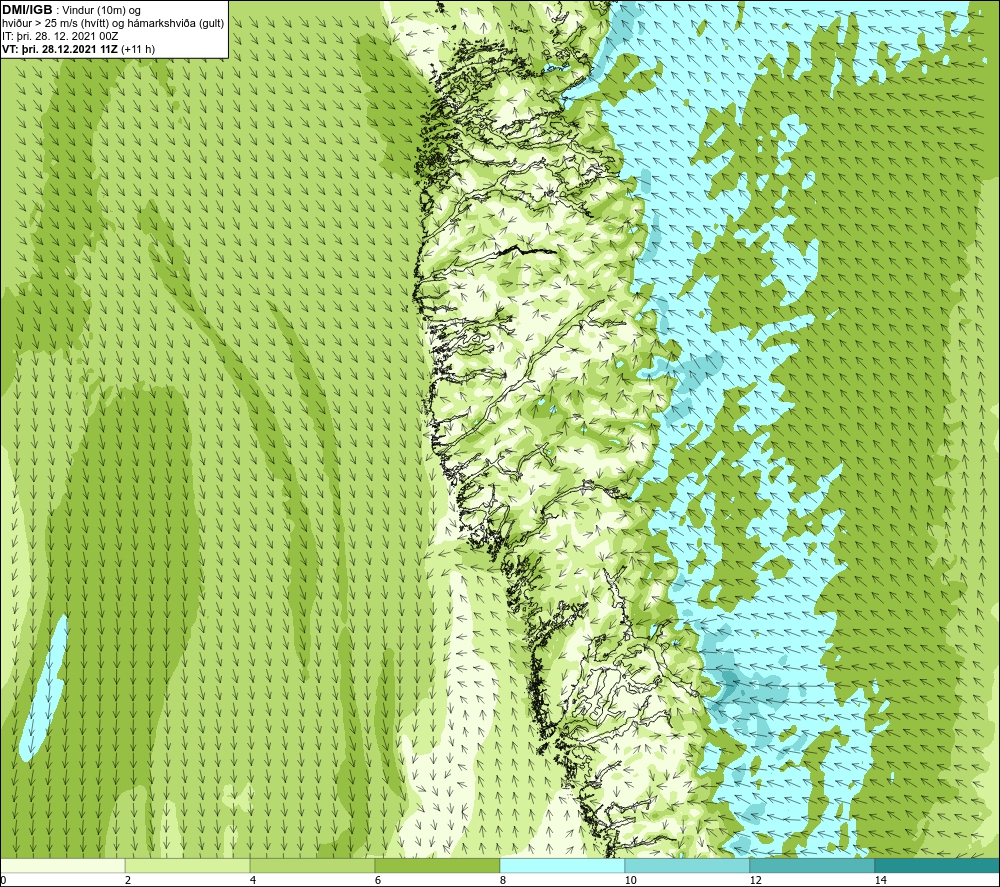Click the 2–4 m/s light green scale band
Screen dimensions: 1000x887
pyautogui.click(x=188, y=865)
